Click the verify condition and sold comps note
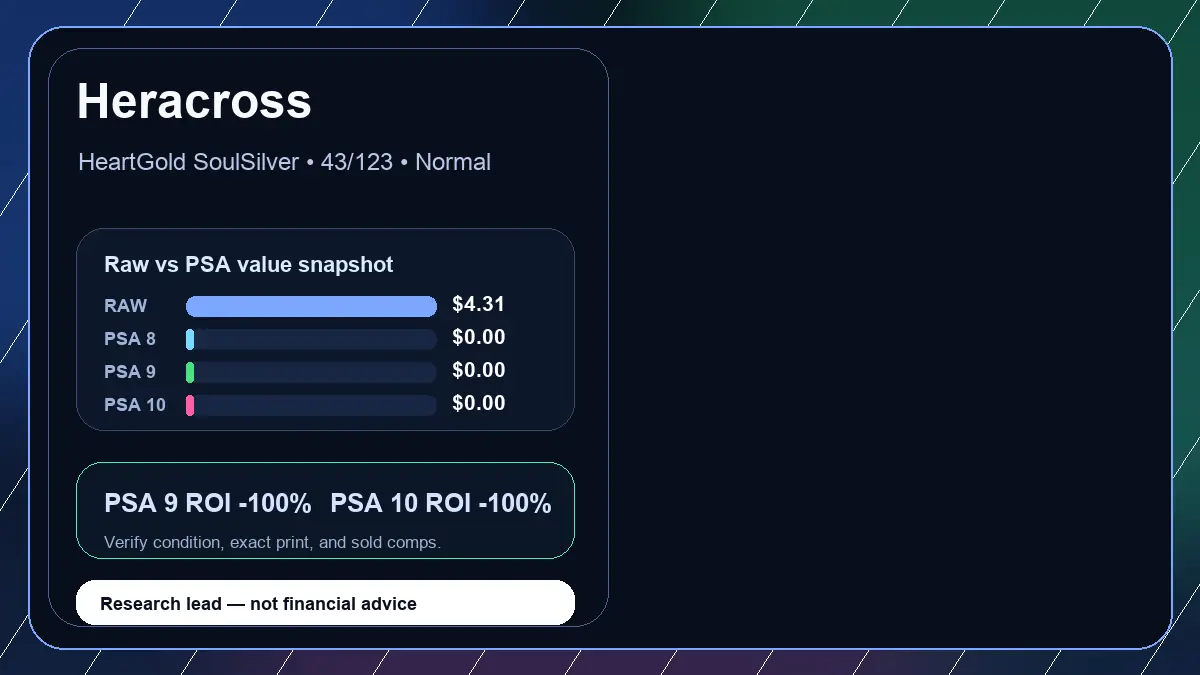This screenshot has width=1200, height=675. pyautogui.click(x=272, y=543)
